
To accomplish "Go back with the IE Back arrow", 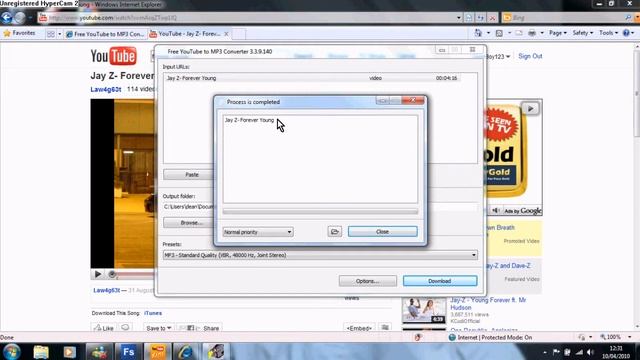I will [7, 18].
